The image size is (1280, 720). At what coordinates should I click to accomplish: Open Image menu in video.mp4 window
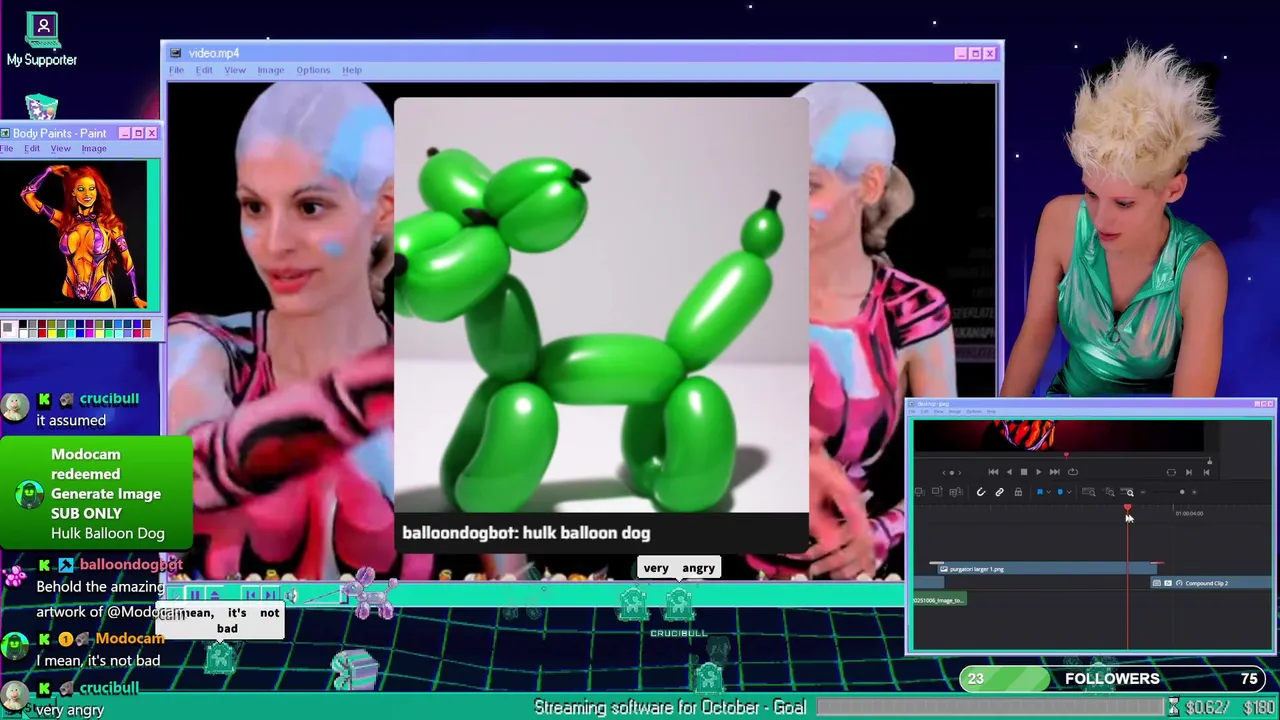point(271,70)
